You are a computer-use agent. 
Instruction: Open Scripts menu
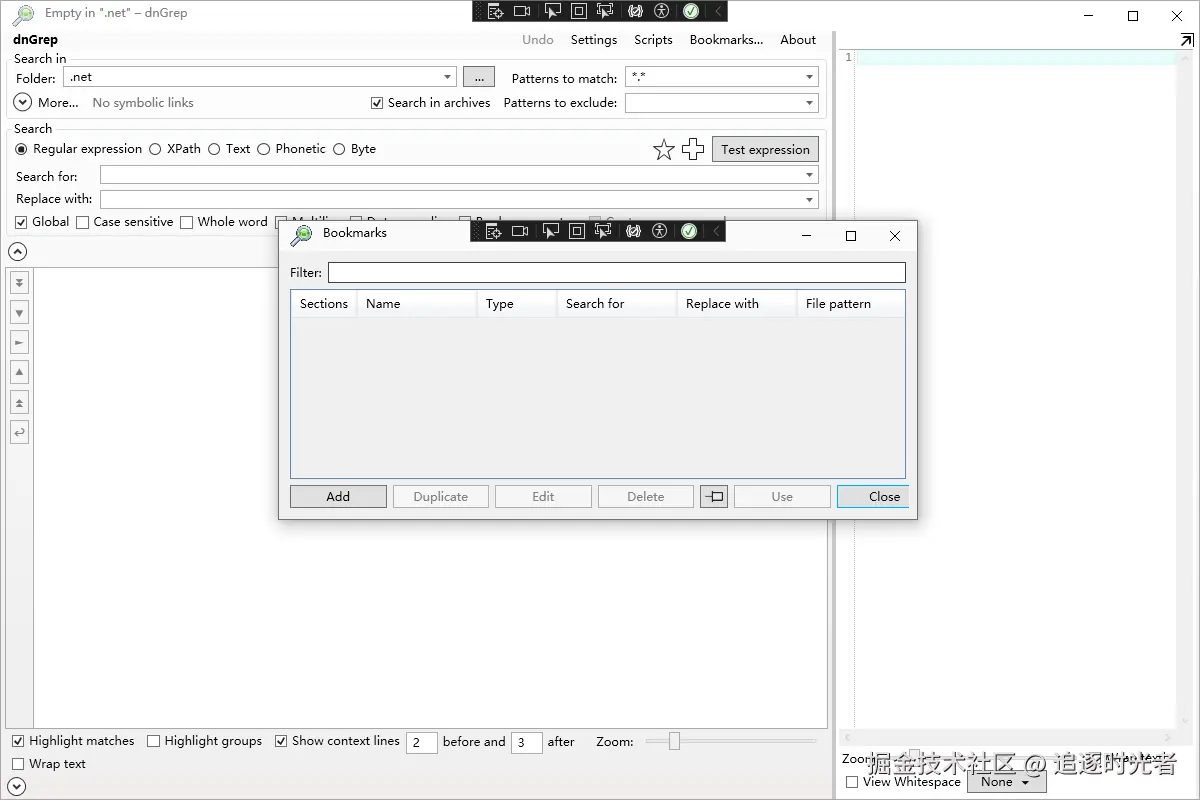653,40
